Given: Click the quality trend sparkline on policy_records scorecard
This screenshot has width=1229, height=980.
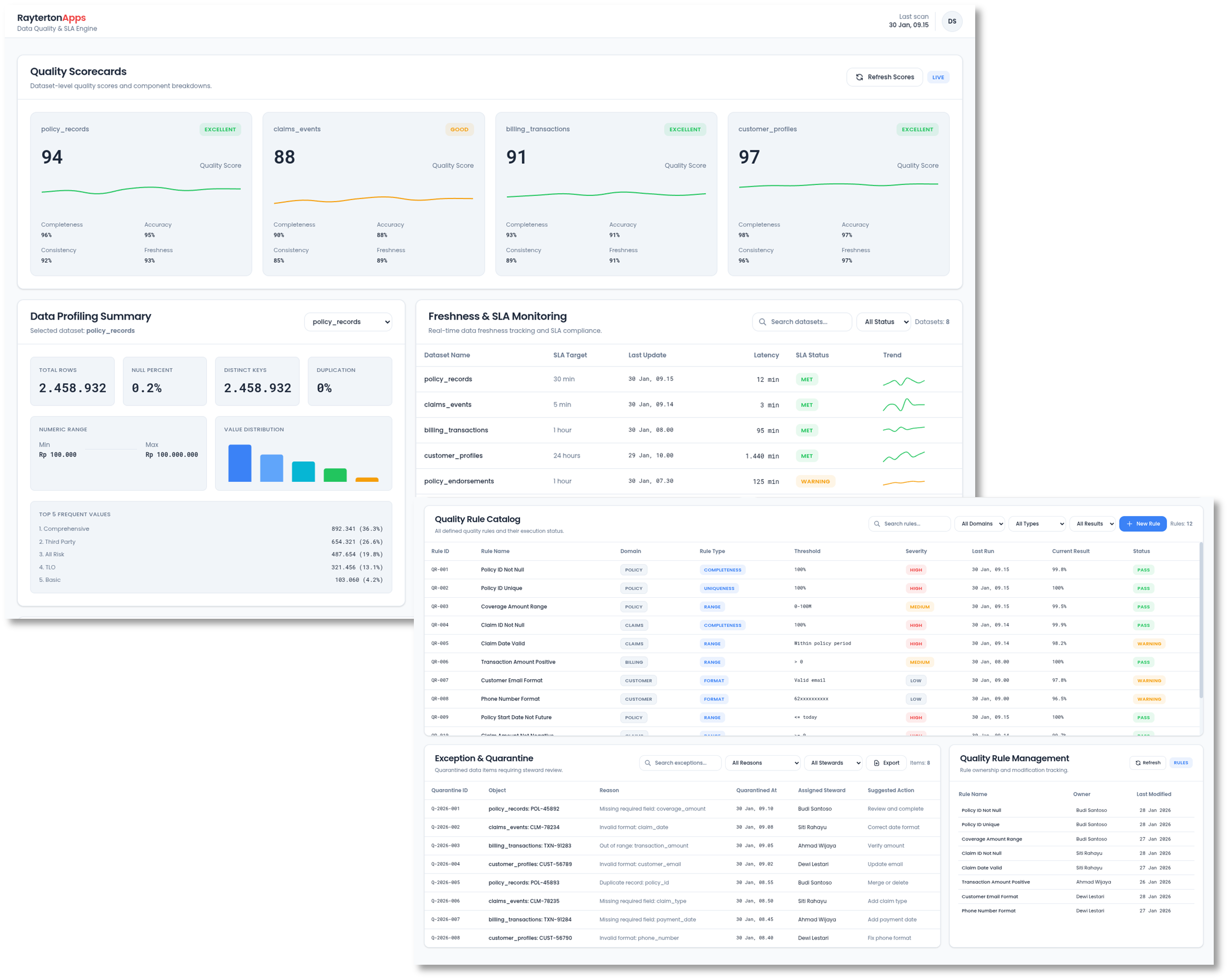Looking at the screenshot, I should 141,191.
